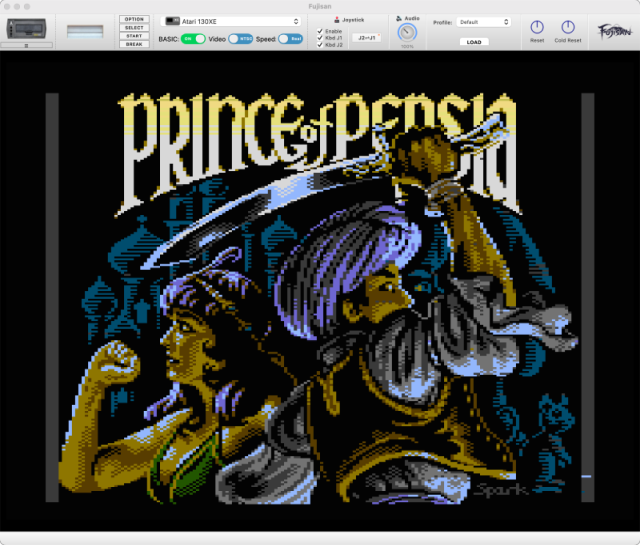
Task: Click the J2↔J1 joystick swap button
Action: click(367, 38)
